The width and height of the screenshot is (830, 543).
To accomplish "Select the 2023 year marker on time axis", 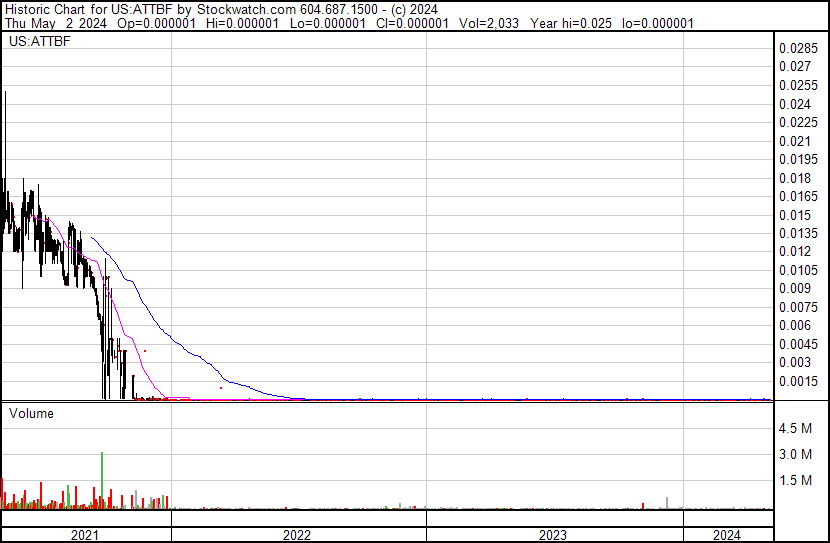I will 554,535.
